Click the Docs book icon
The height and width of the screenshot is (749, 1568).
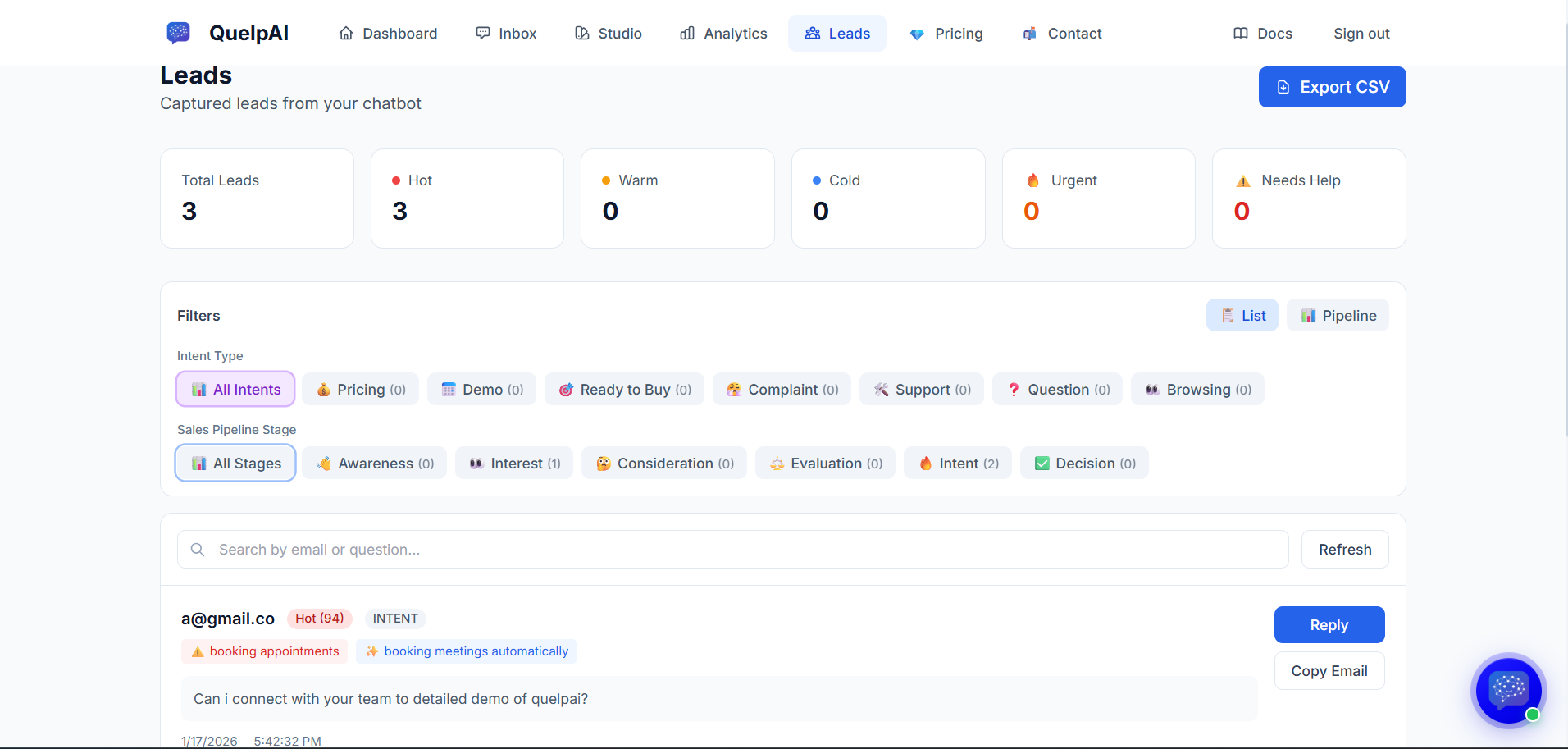(1241, 34)
